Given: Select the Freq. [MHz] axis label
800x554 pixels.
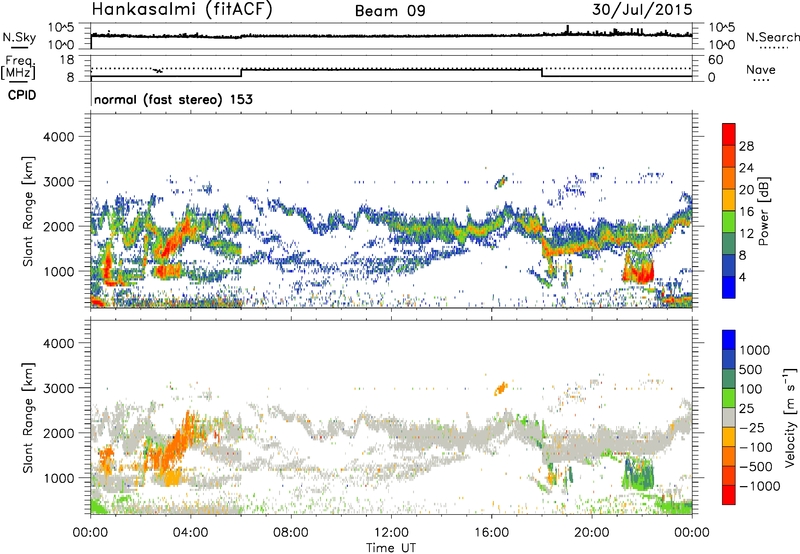Looking at the screenshot, I should 18,68.
